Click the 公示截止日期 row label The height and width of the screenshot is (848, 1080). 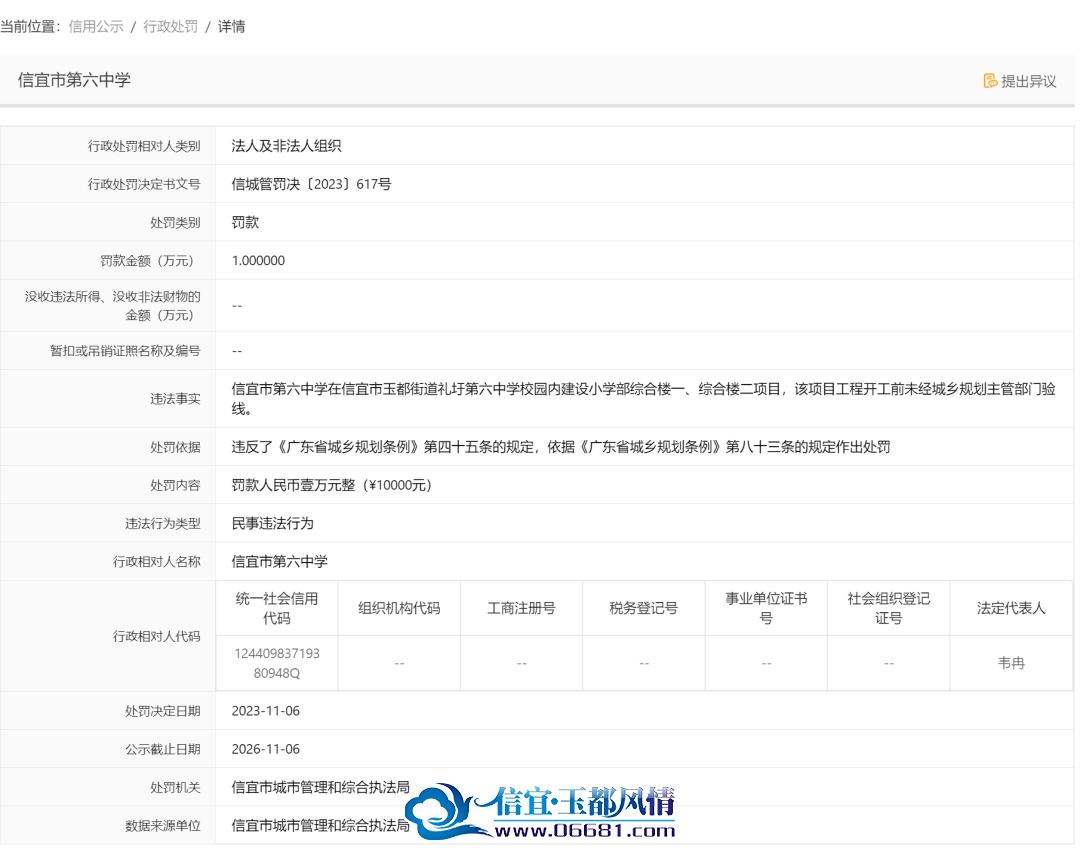point(163,749)
